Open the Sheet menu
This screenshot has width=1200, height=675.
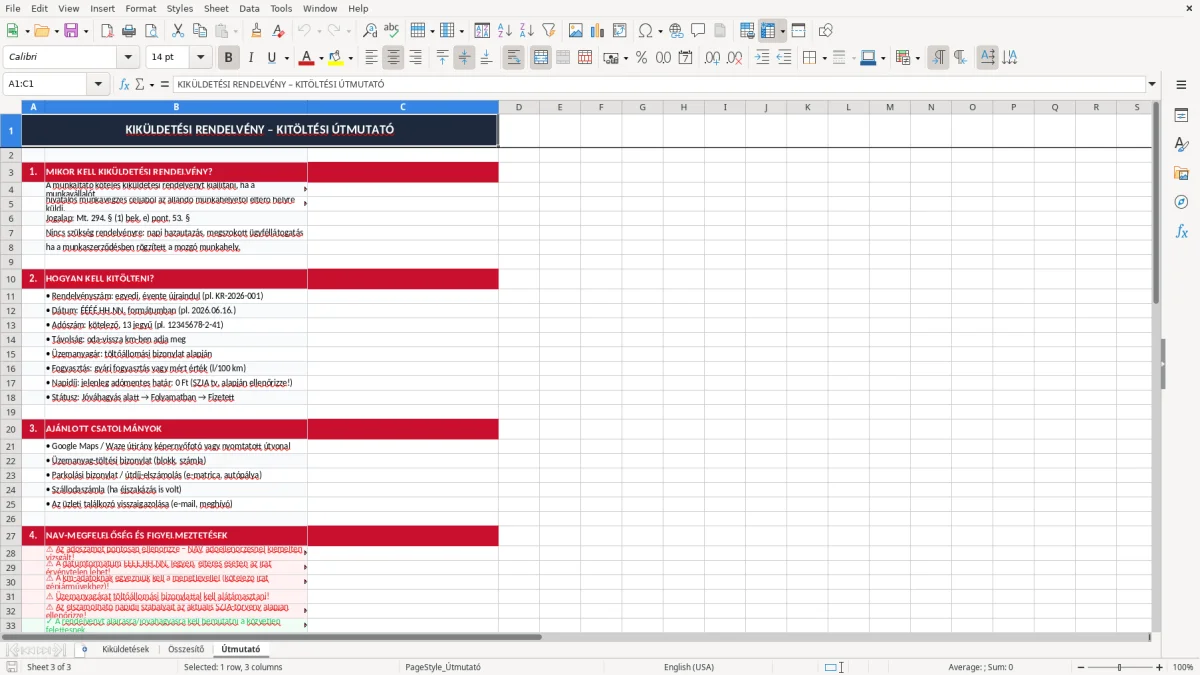point(216,8)
